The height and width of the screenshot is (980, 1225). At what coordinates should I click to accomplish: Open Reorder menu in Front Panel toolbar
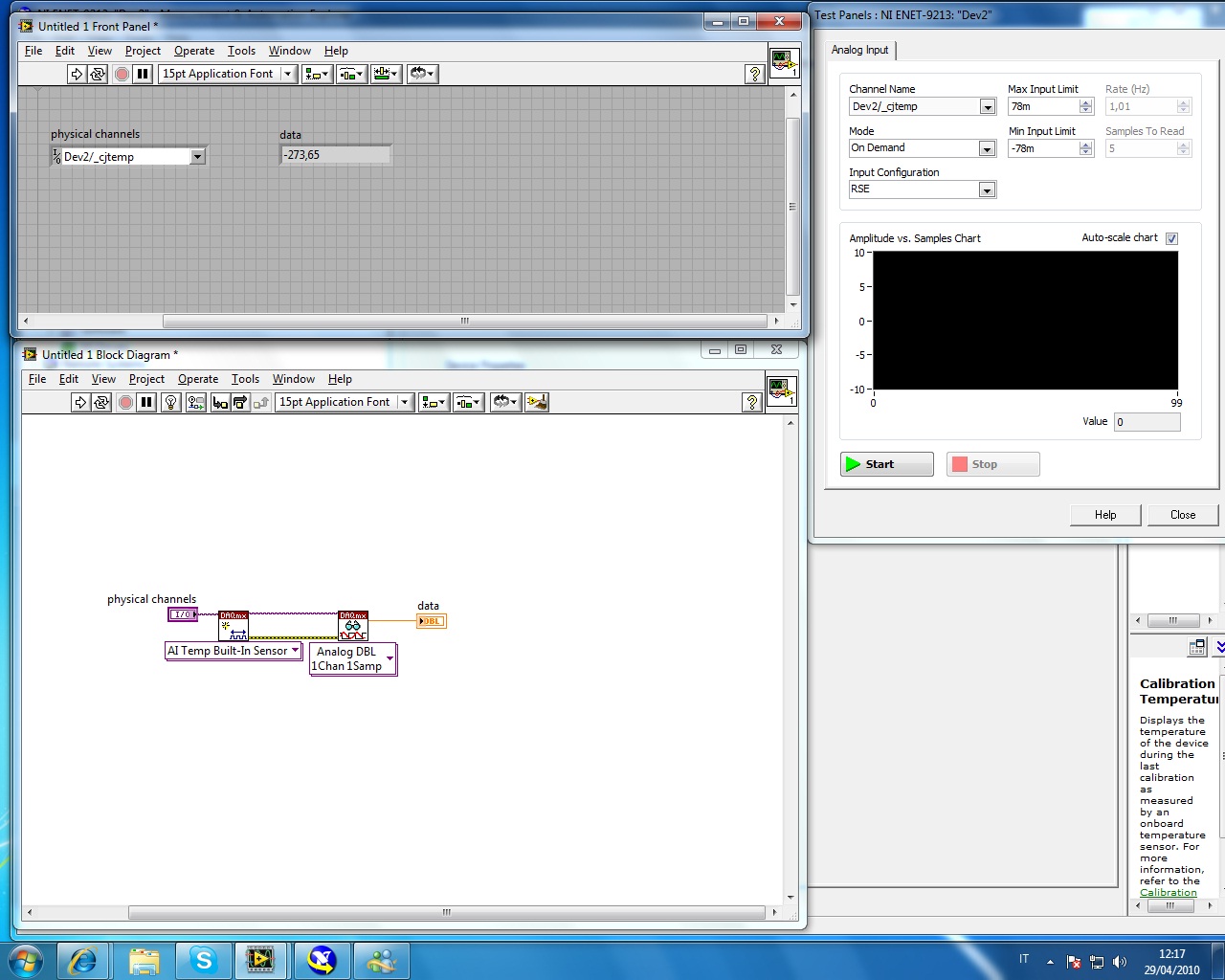point(421,74)
